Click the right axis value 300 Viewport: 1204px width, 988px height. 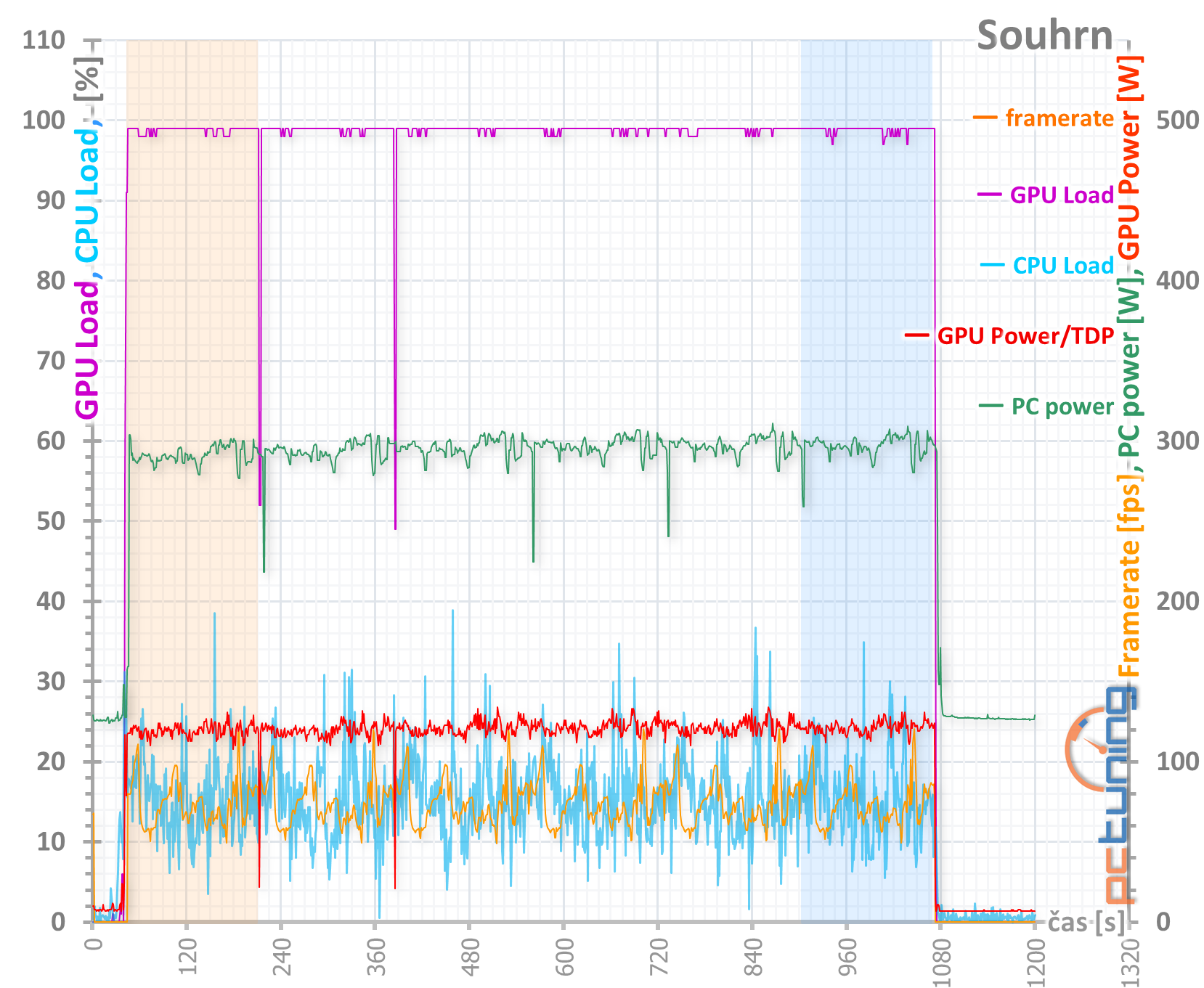click(x=1178, y=441)
